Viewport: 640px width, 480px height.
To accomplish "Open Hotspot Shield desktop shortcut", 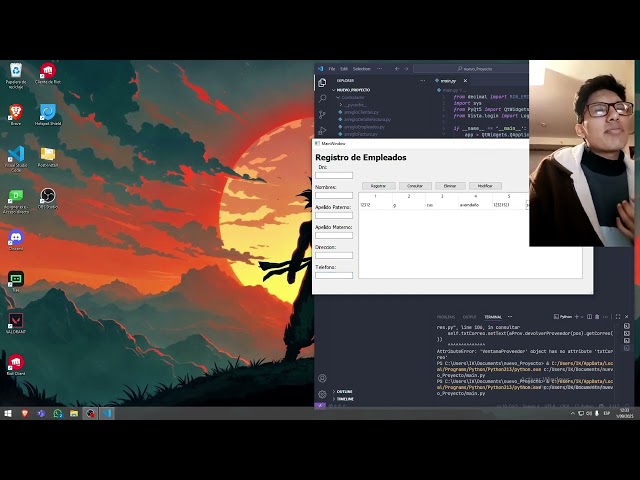I will coord(48,115).
